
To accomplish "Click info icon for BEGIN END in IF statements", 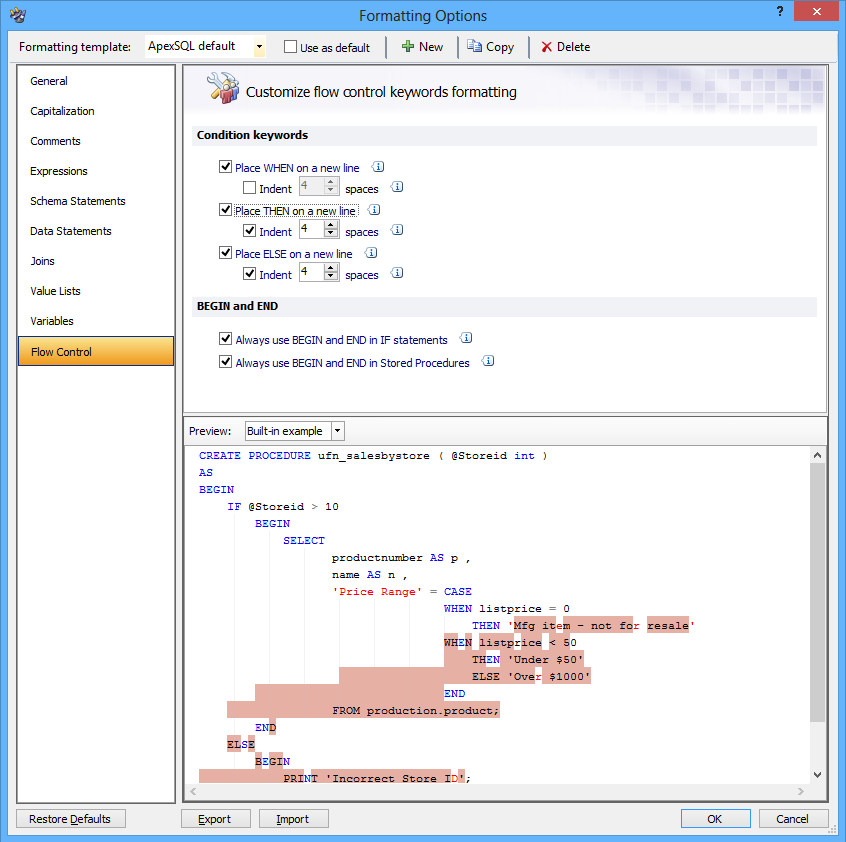I will click(466, 338).
